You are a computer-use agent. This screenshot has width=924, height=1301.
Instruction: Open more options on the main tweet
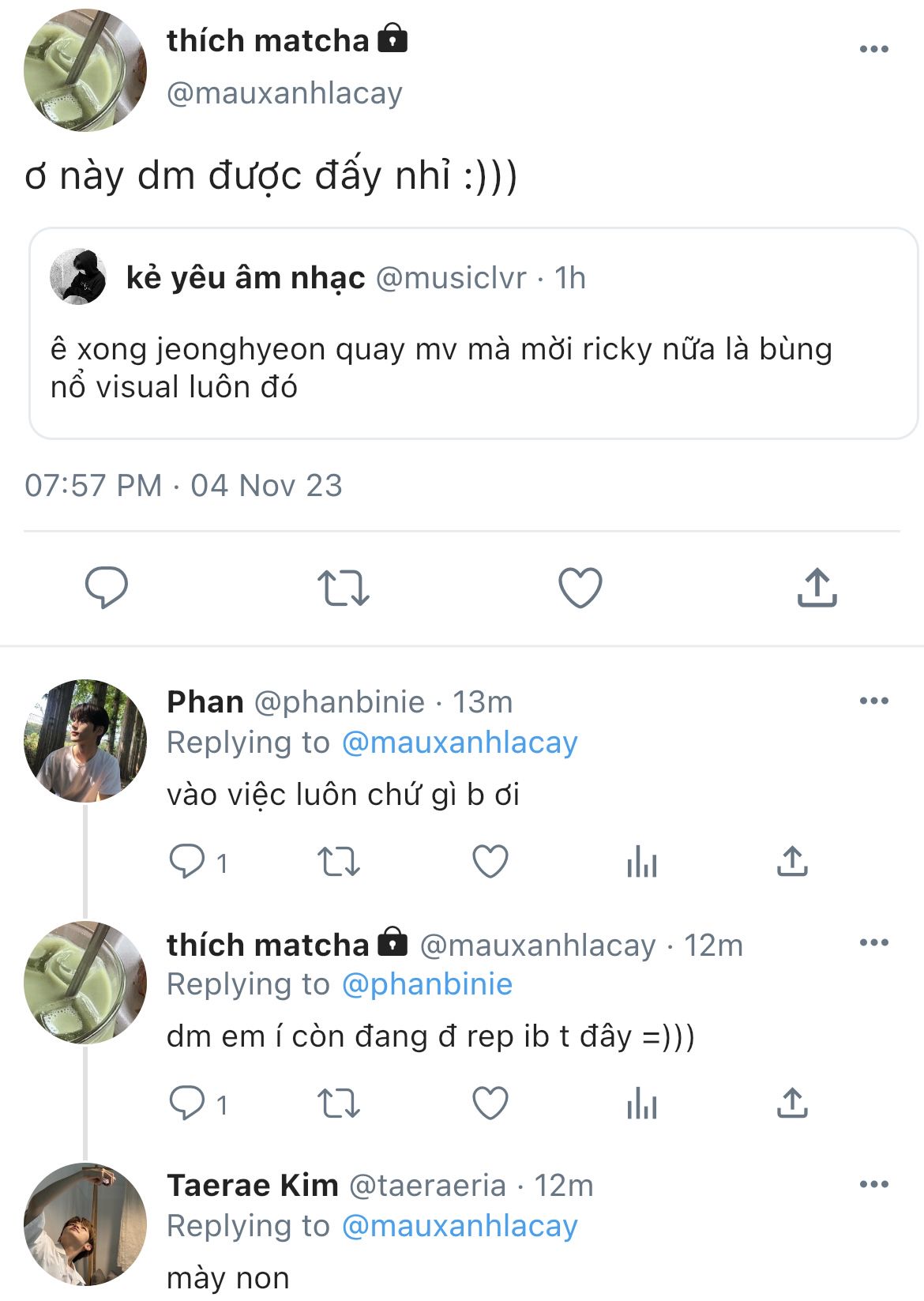873,49
